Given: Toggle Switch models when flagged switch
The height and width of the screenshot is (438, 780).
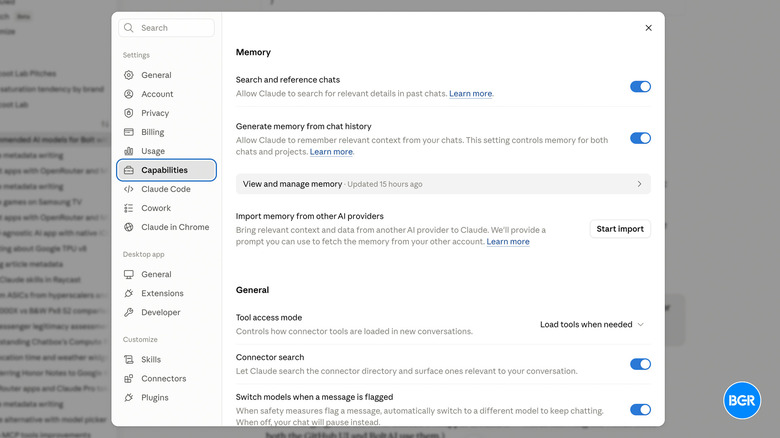Looking at the screenshot, I should (640, 410).
